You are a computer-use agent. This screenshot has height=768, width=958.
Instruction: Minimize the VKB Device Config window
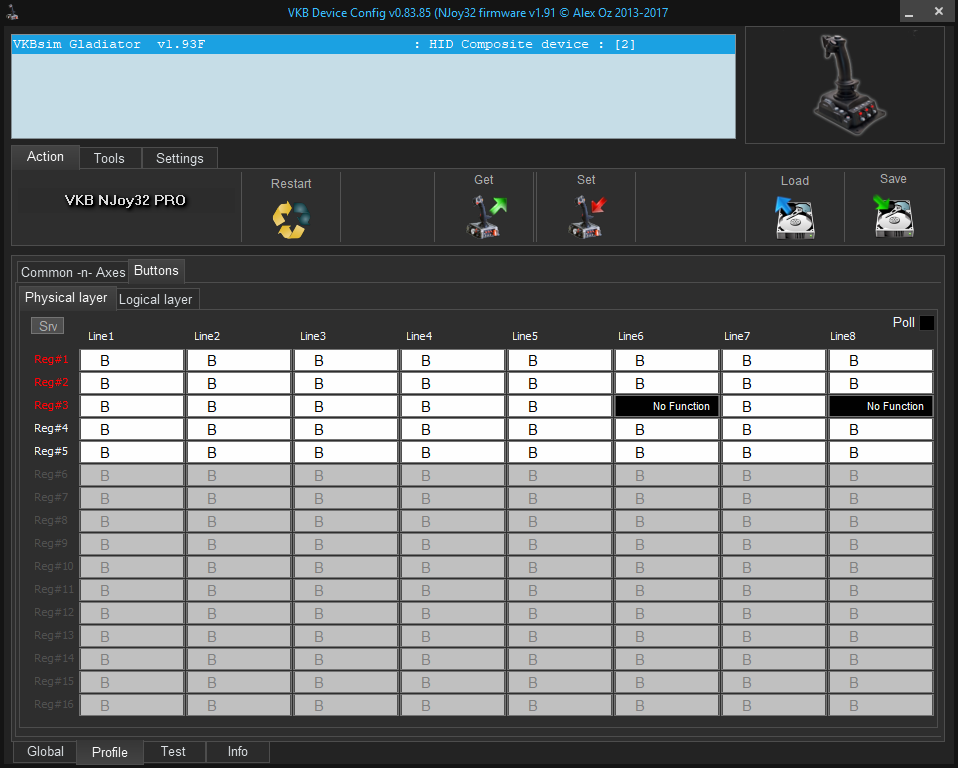coord(909,12)
